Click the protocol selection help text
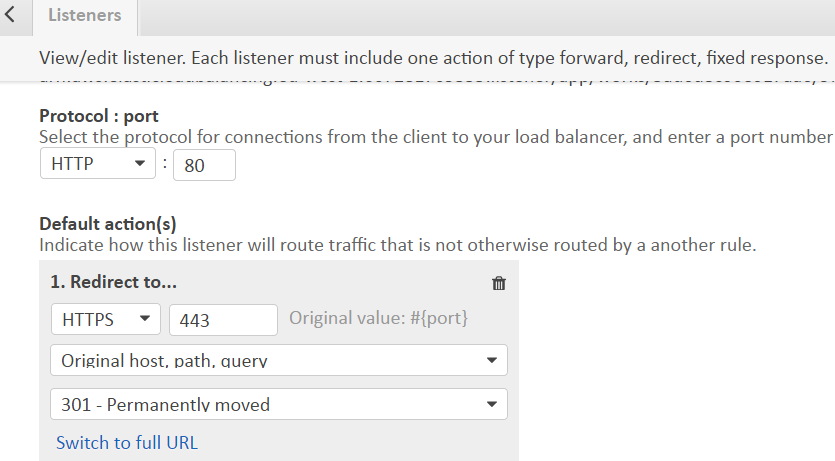 (436, 137)
